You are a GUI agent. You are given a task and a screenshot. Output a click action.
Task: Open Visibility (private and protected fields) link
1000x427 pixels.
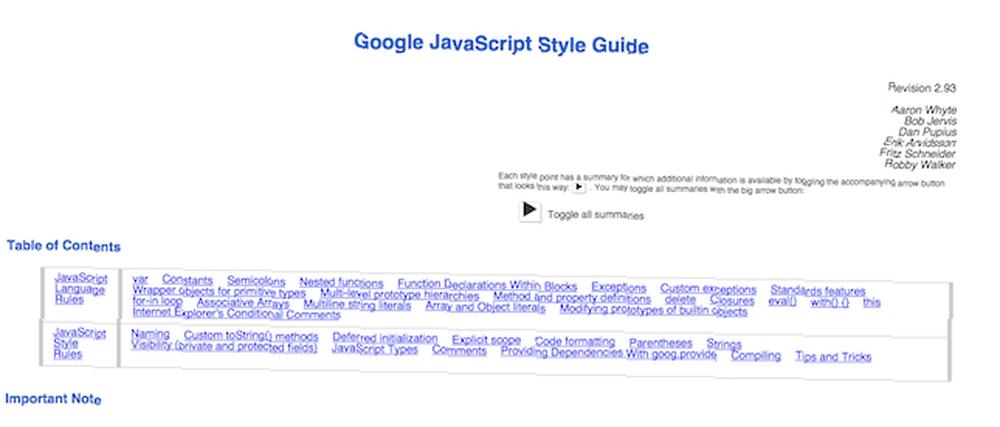point(224,347)
